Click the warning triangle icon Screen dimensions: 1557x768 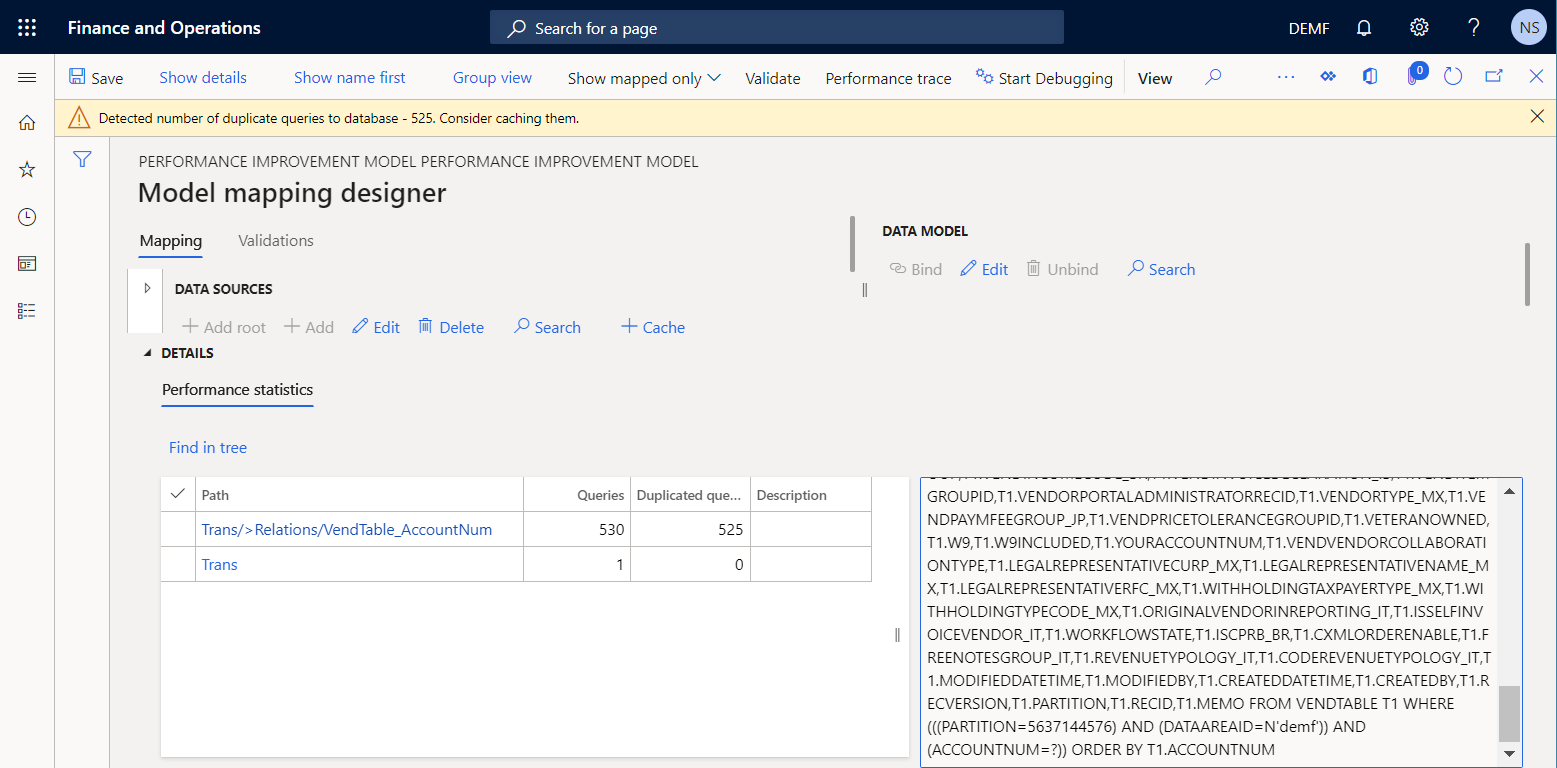(79, 118)
